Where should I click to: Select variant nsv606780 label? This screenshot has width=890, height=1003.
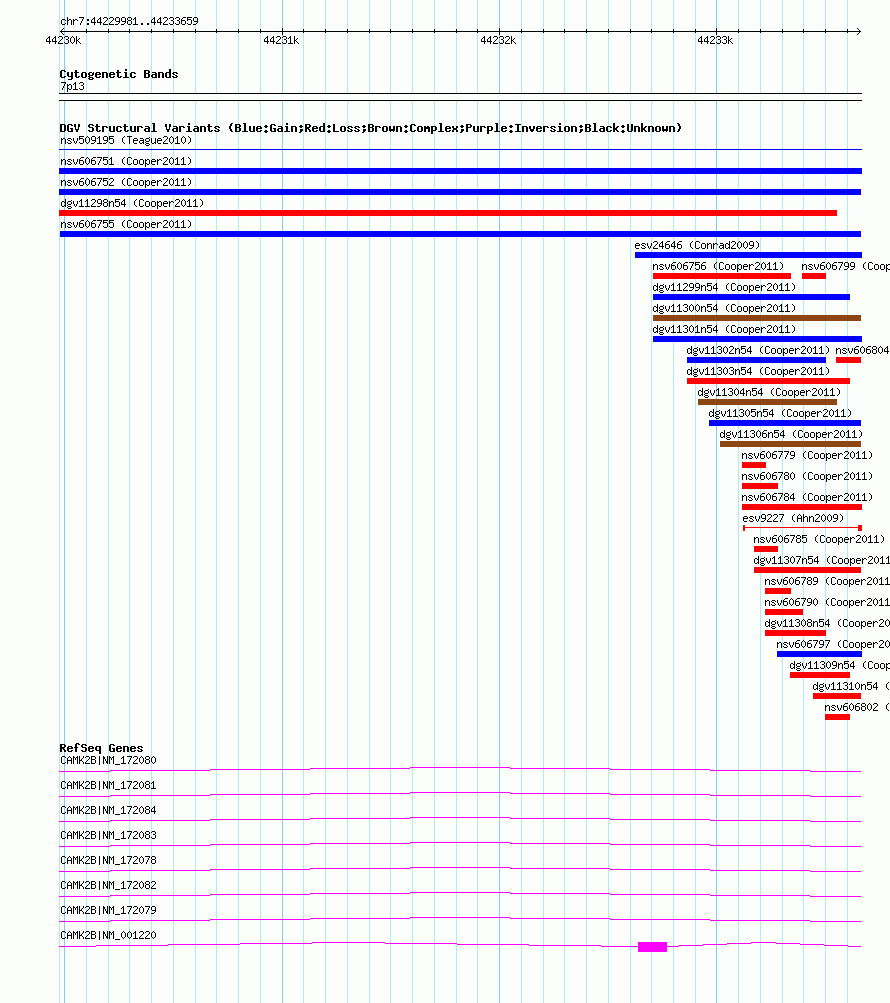point(807,477)
